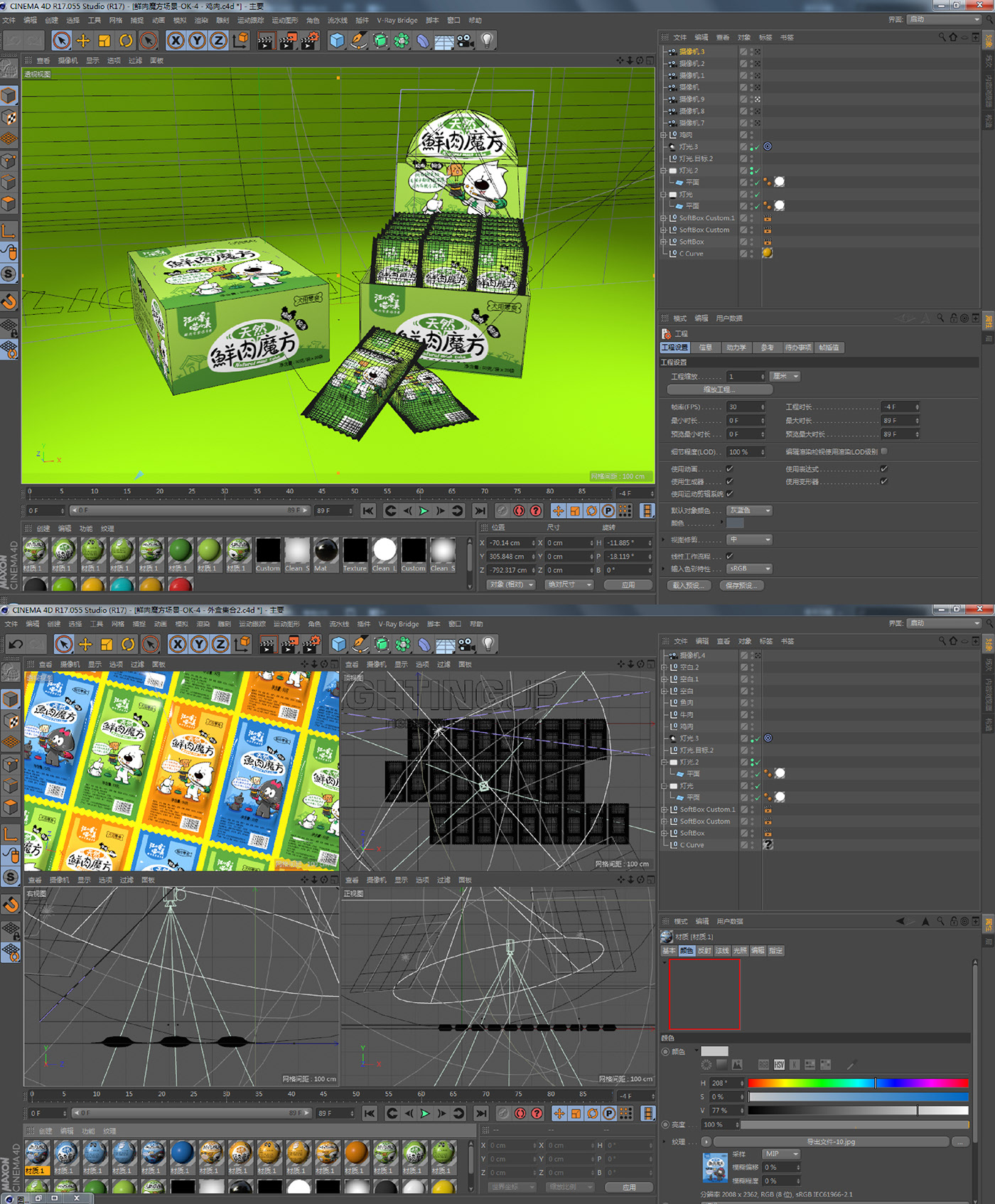Switch to 光照 tab in material attributes
This screenshot has height=1204, width=995.
[740, 950]
